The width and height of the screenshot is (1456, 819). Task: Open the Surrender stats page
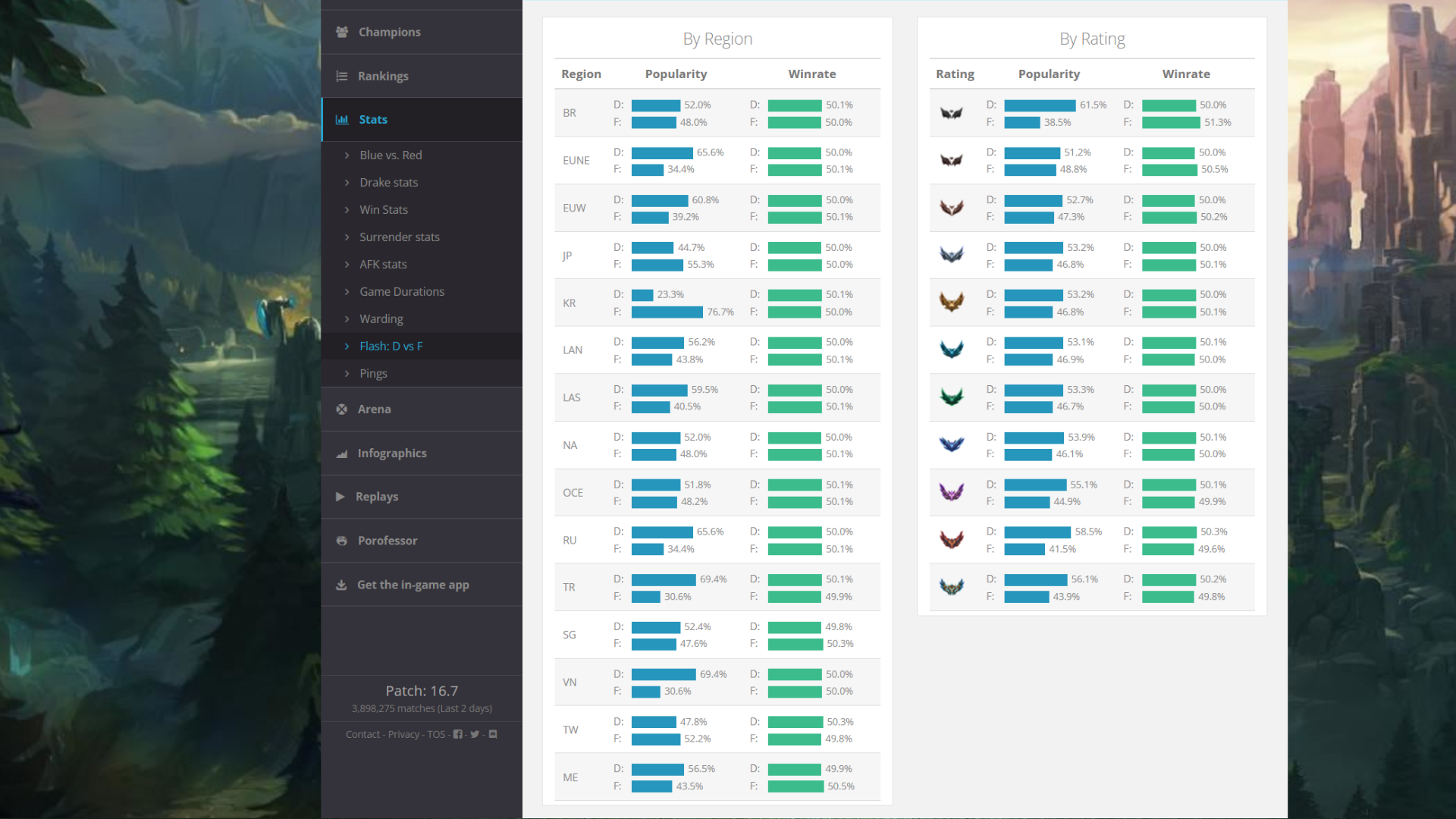click(x=399, y=237)
